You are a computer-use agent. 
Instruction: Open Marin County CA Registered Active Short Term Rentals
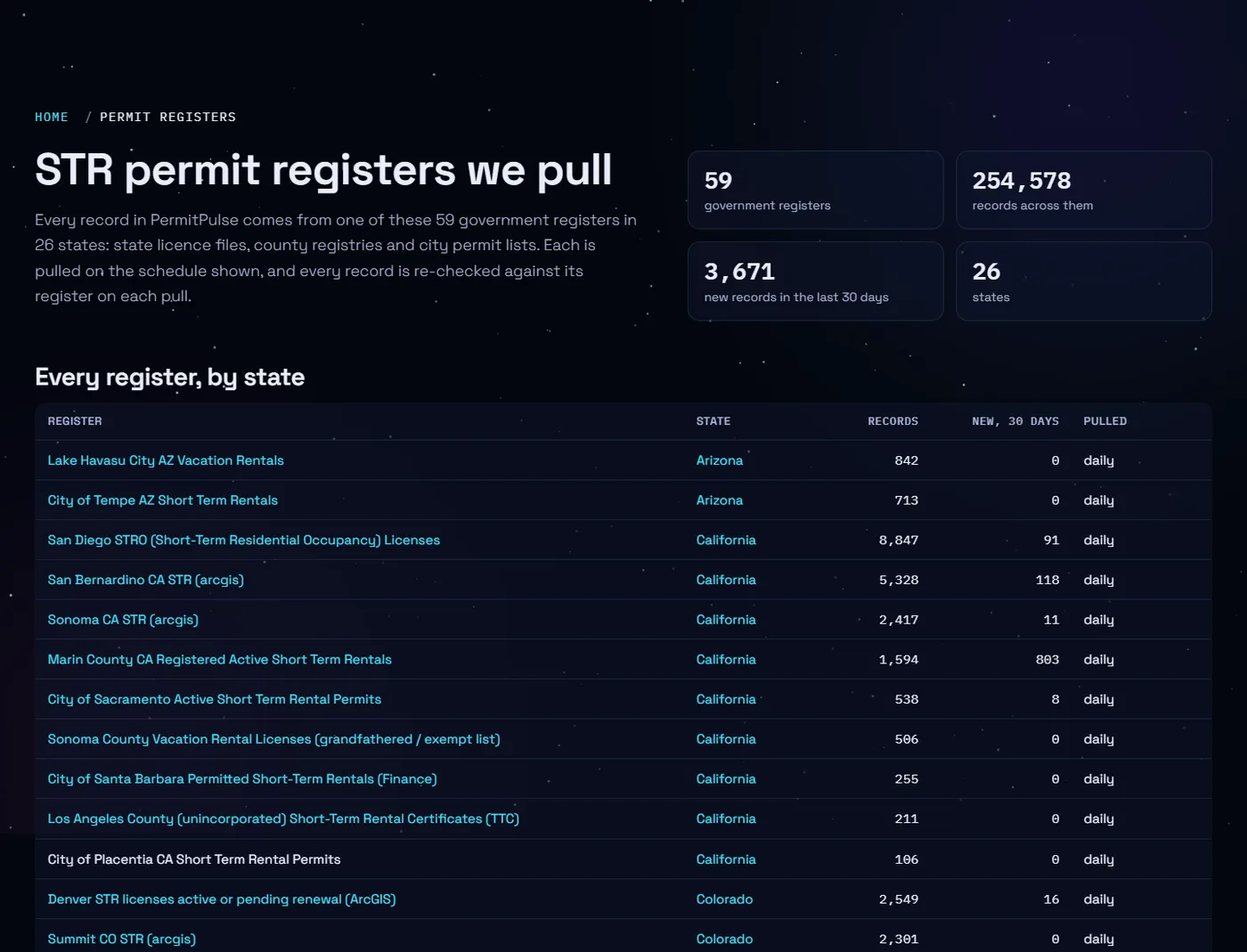pyautogui.click(x=220, y=660)
